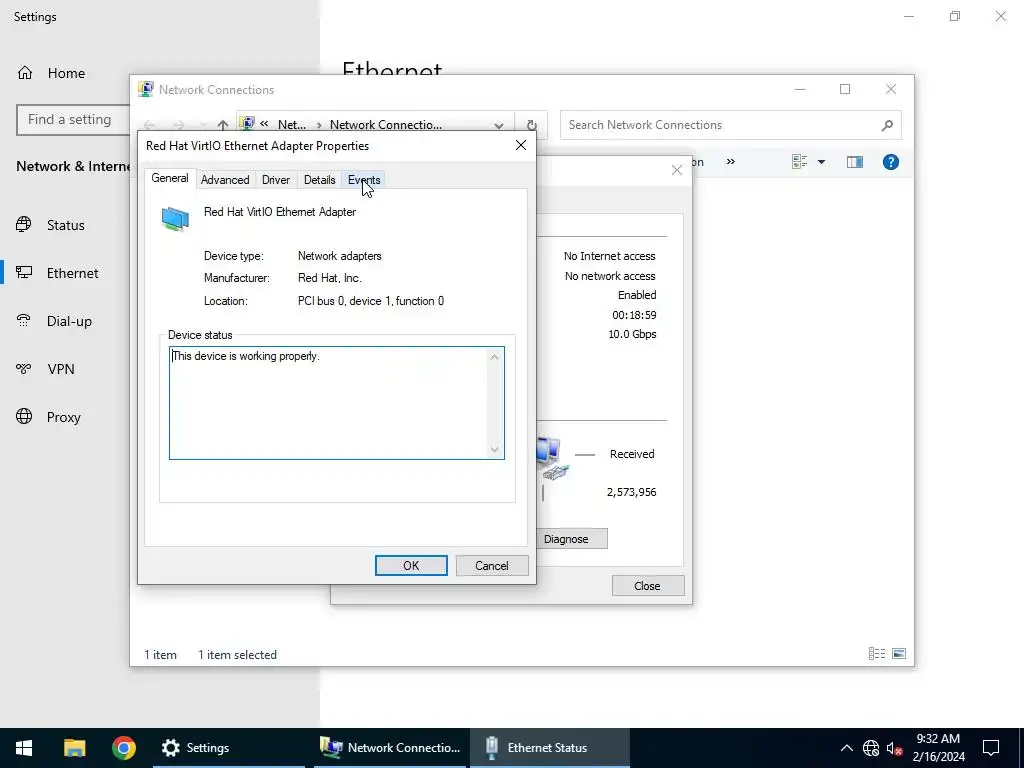1024x768 pixels.
Task: Click '1 item selected' status text
Action: [x=237, y=654]
